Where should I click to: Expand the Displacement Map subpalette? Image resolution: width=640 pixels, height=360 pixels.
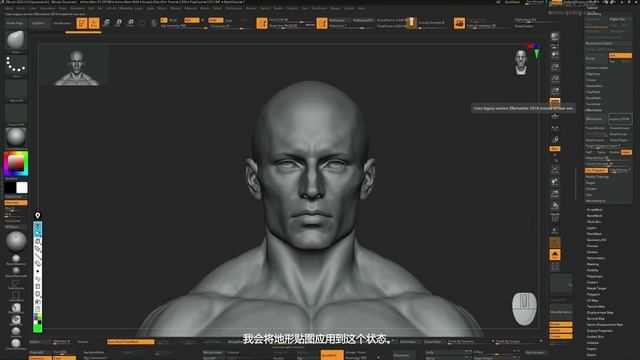coord(600,313)
